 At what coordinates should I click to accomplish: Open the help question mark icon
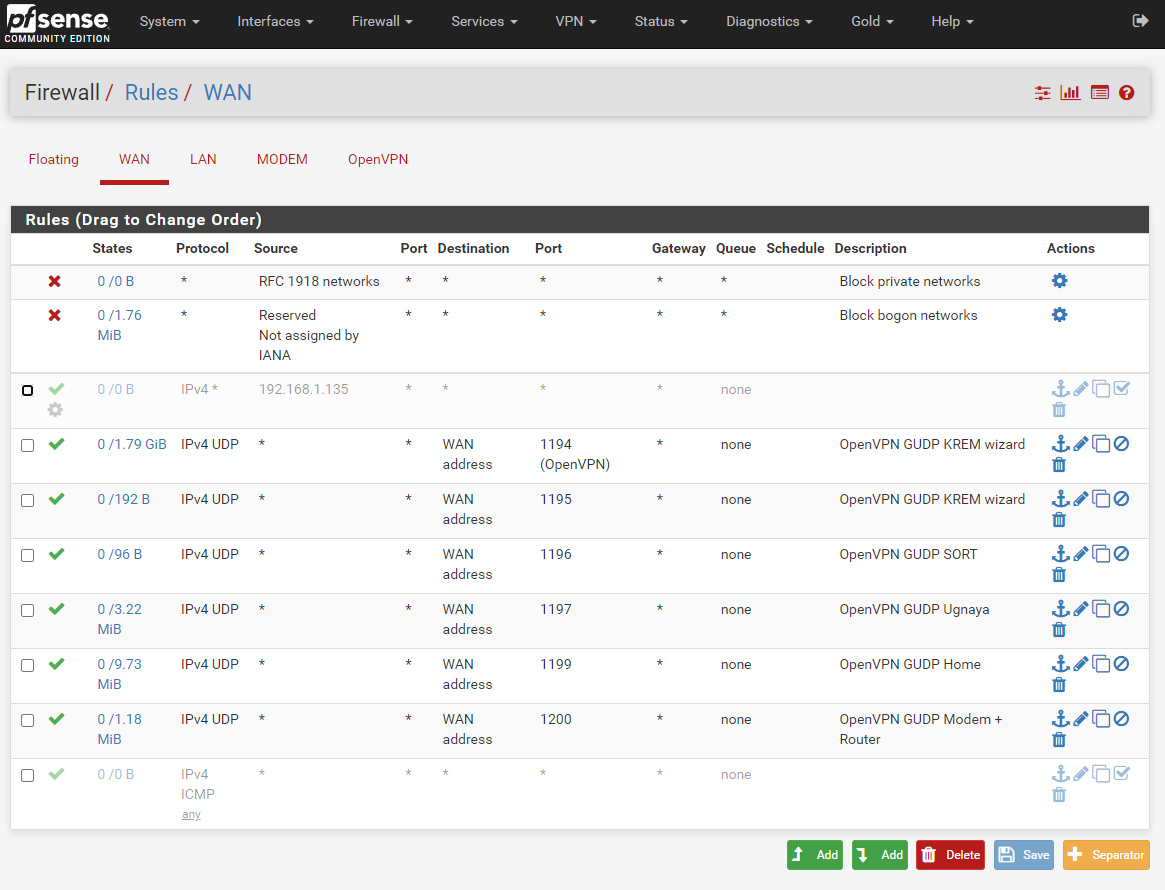point(1126,93)
